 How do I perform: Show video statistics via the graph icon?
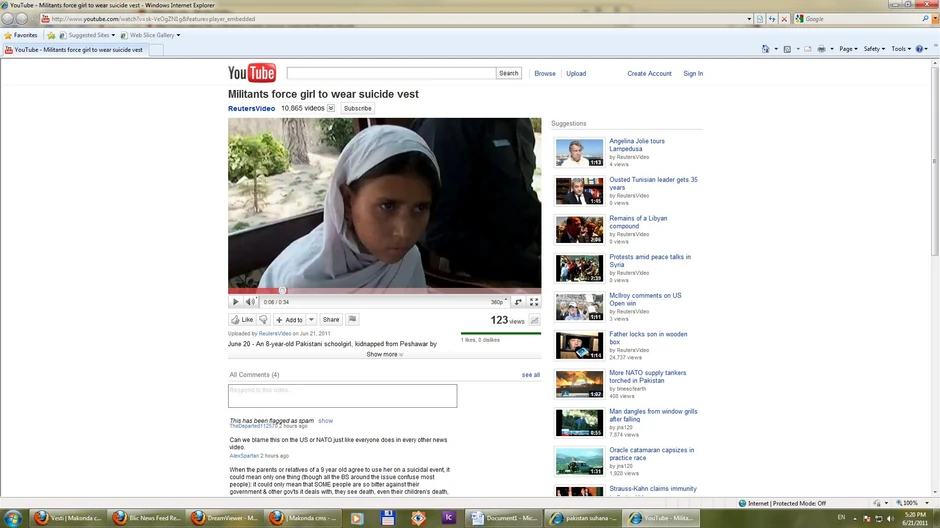(x=534, y=321)
